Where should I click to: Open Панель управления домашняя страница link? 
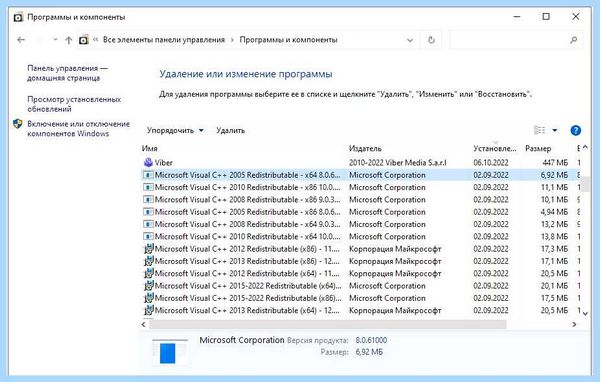pos(67,73)
